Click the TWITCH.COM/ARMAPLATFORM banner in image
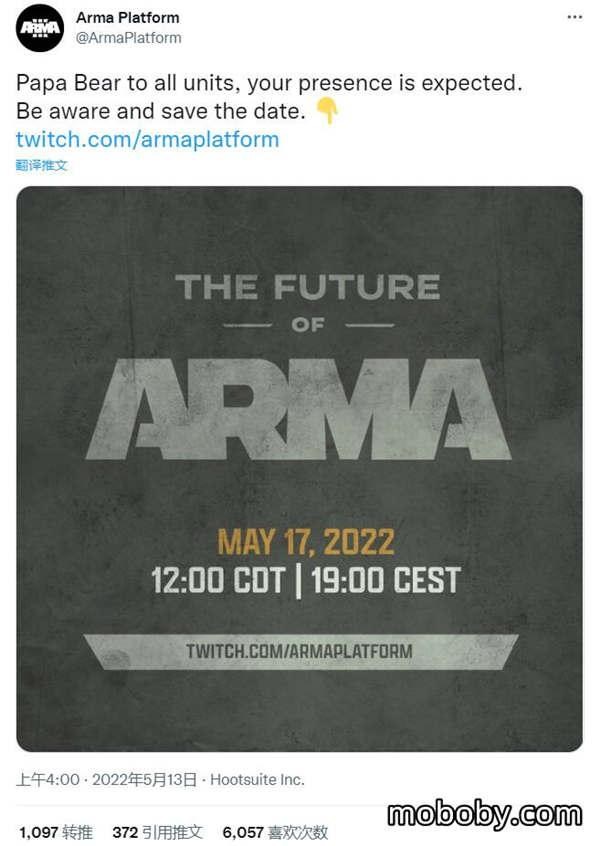Image resolution: width=600 pixels, height=846 pixels. [301, 651]
